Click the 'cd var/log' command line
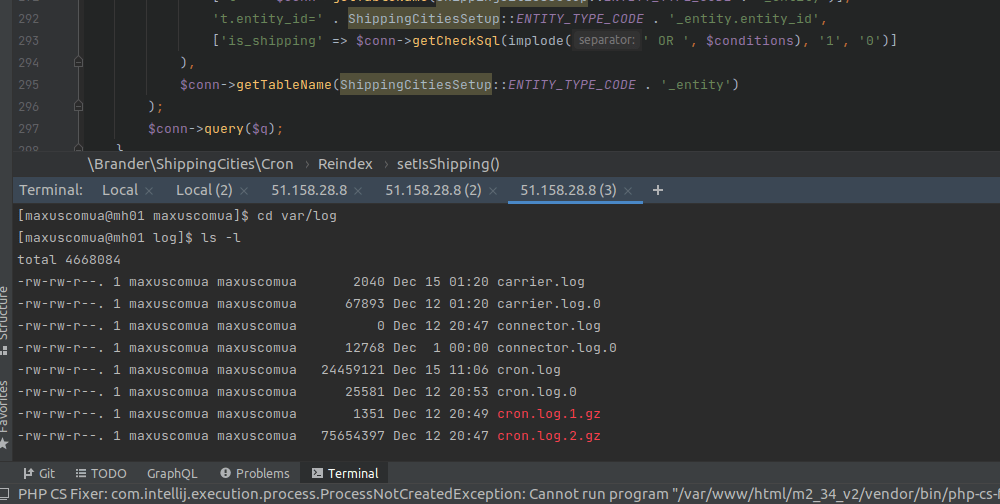Image resolution: width=1000 pixels, height=504 pixels. coord(297,216)
